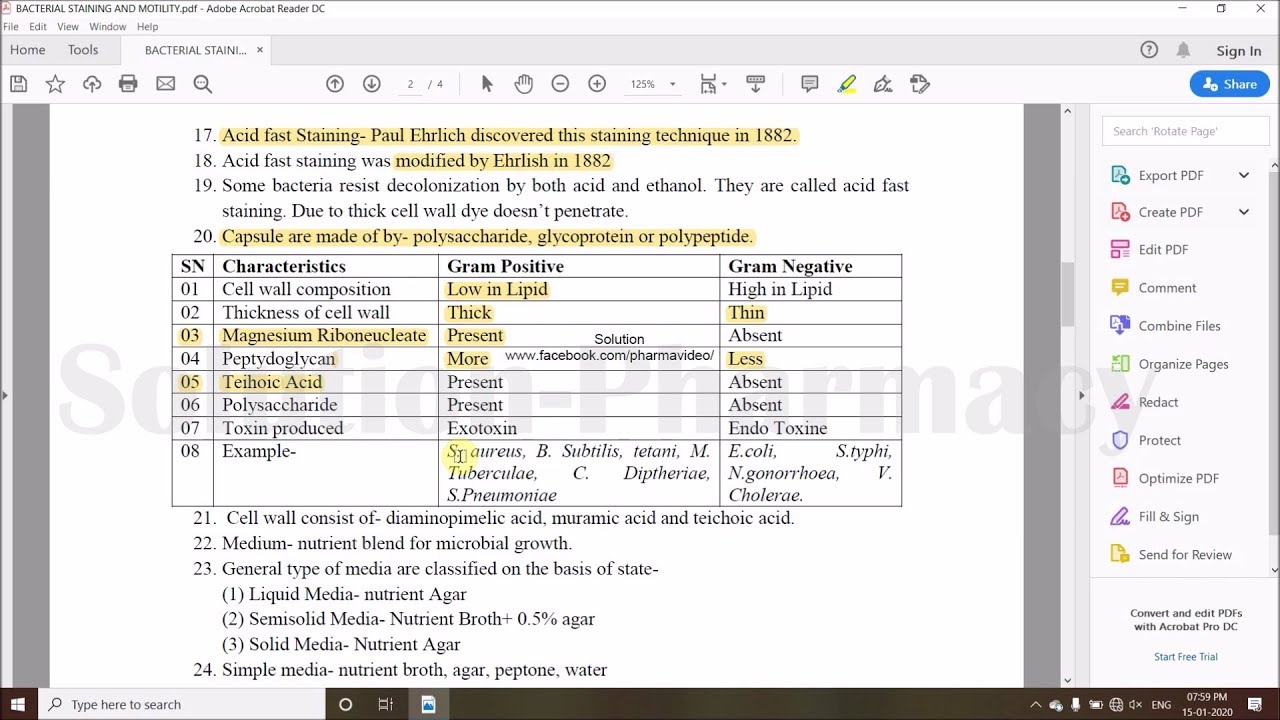This screenshot has width=1280, height=720.
Task: Open Export PDF tool
Action: point(1170,175)
